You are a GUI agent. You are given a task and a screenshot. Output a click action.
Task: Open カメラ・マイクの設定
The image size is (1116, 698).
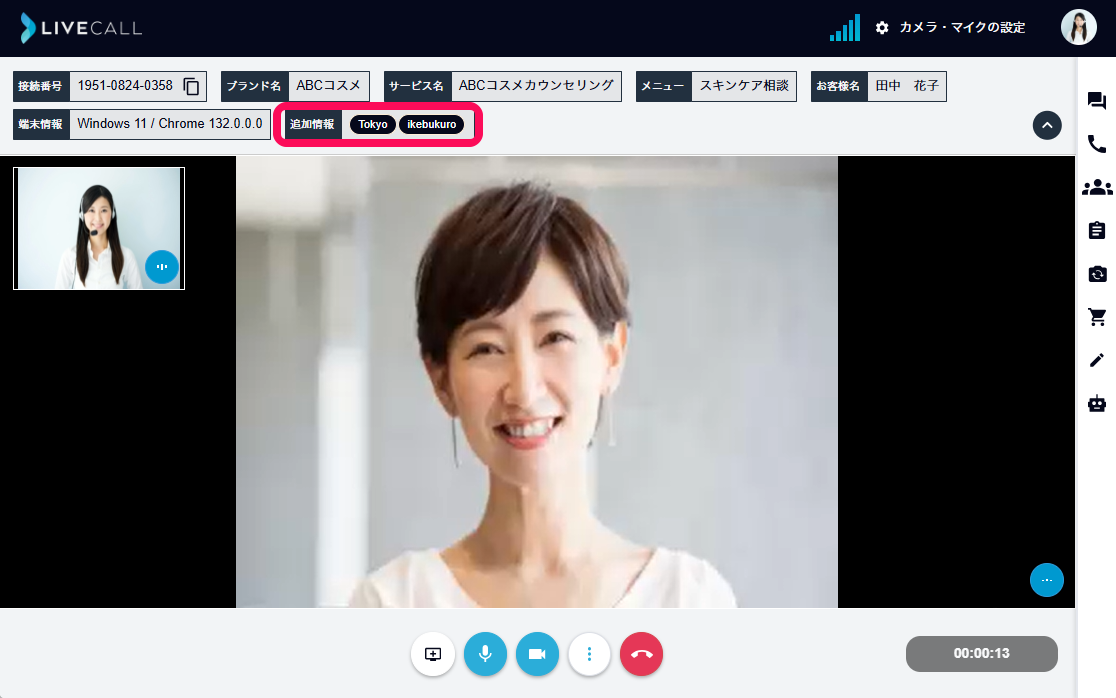click(x=962, y=28)
